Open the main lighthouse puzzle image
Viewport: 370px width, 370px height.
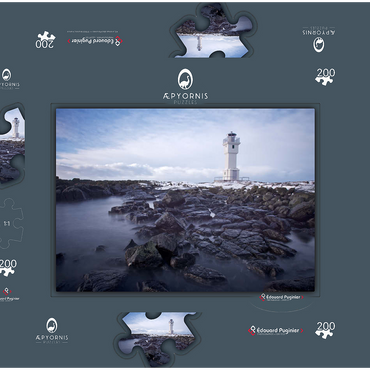point(185,200)
